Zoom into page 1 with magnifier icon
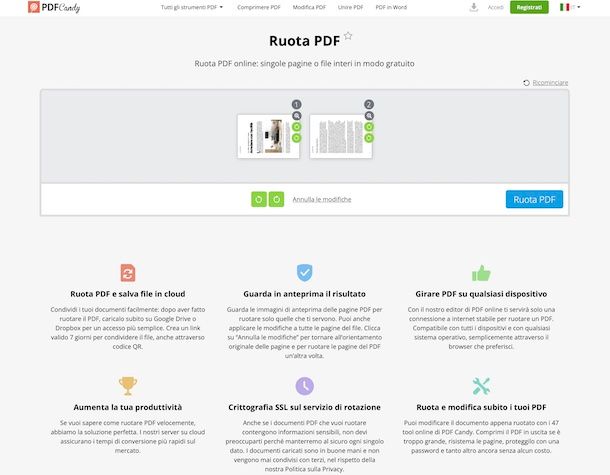Viewport: 610px width, 475px height. point(296,116)
